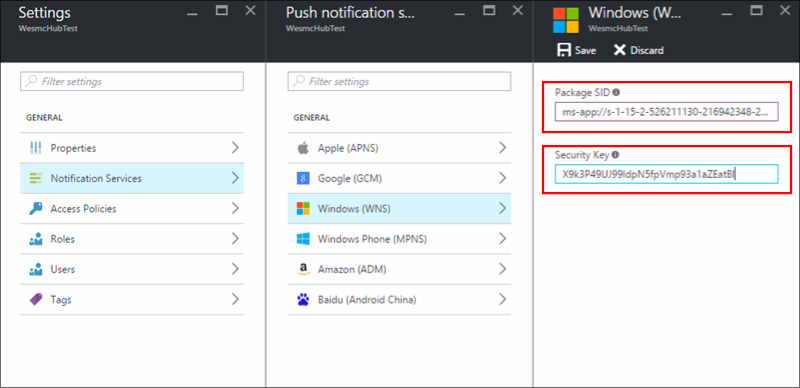800x388 pixels.
Task: Expand Windows (WNS) chevron
Action: [503, 208]
